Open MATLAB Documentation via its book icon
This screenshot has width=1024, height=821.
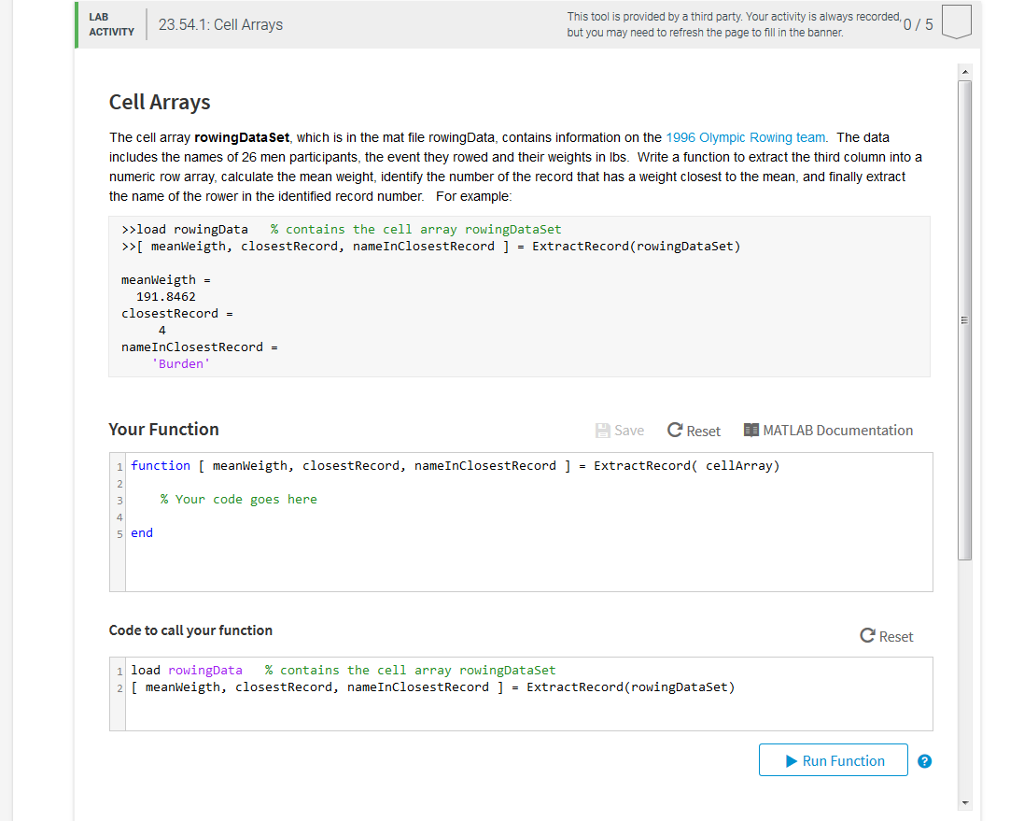752,430
